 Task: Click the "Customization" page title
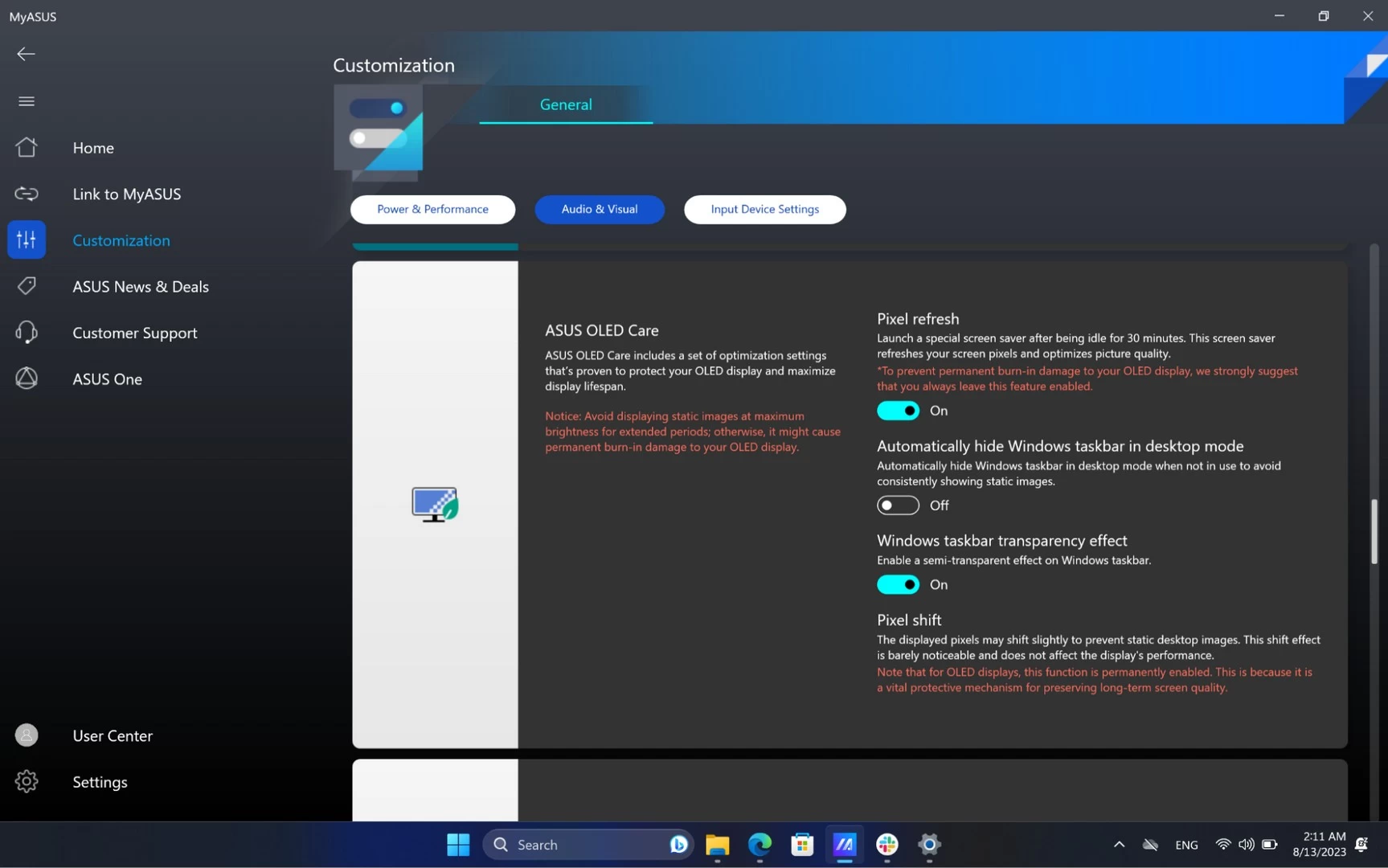pyautogui.click(x=394, y=65)
